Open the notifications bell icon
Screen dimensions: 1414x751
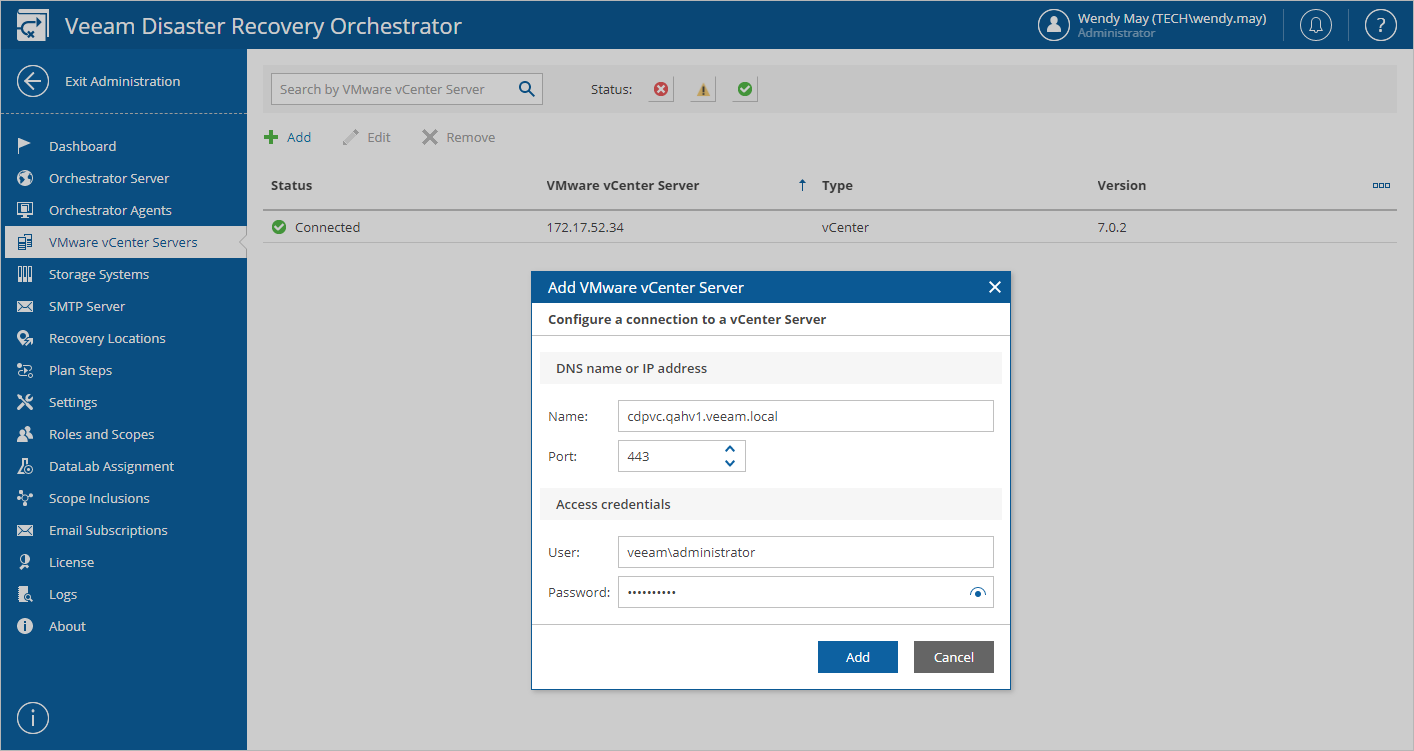click(1317, 26)
